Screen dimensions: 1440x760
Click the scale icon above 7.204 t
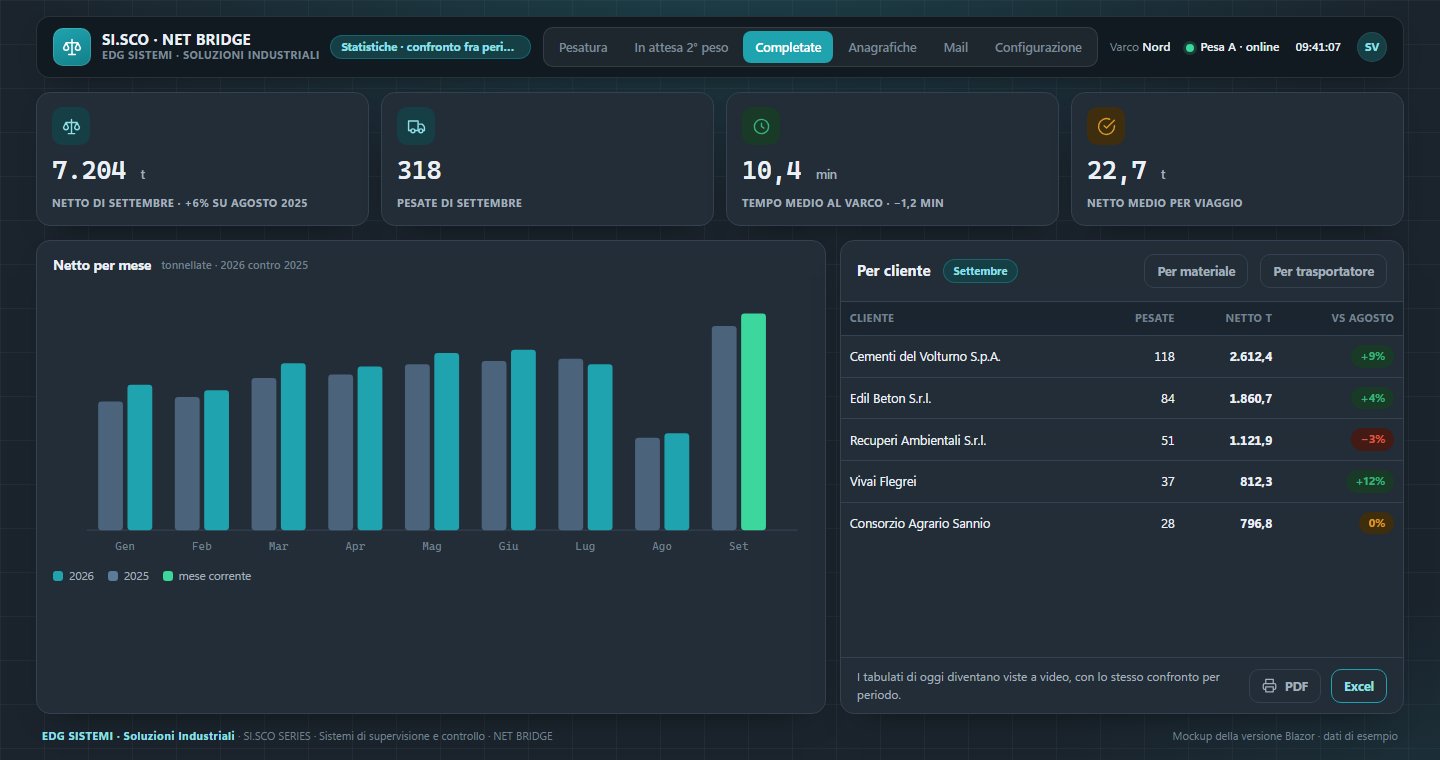point(71,126)
